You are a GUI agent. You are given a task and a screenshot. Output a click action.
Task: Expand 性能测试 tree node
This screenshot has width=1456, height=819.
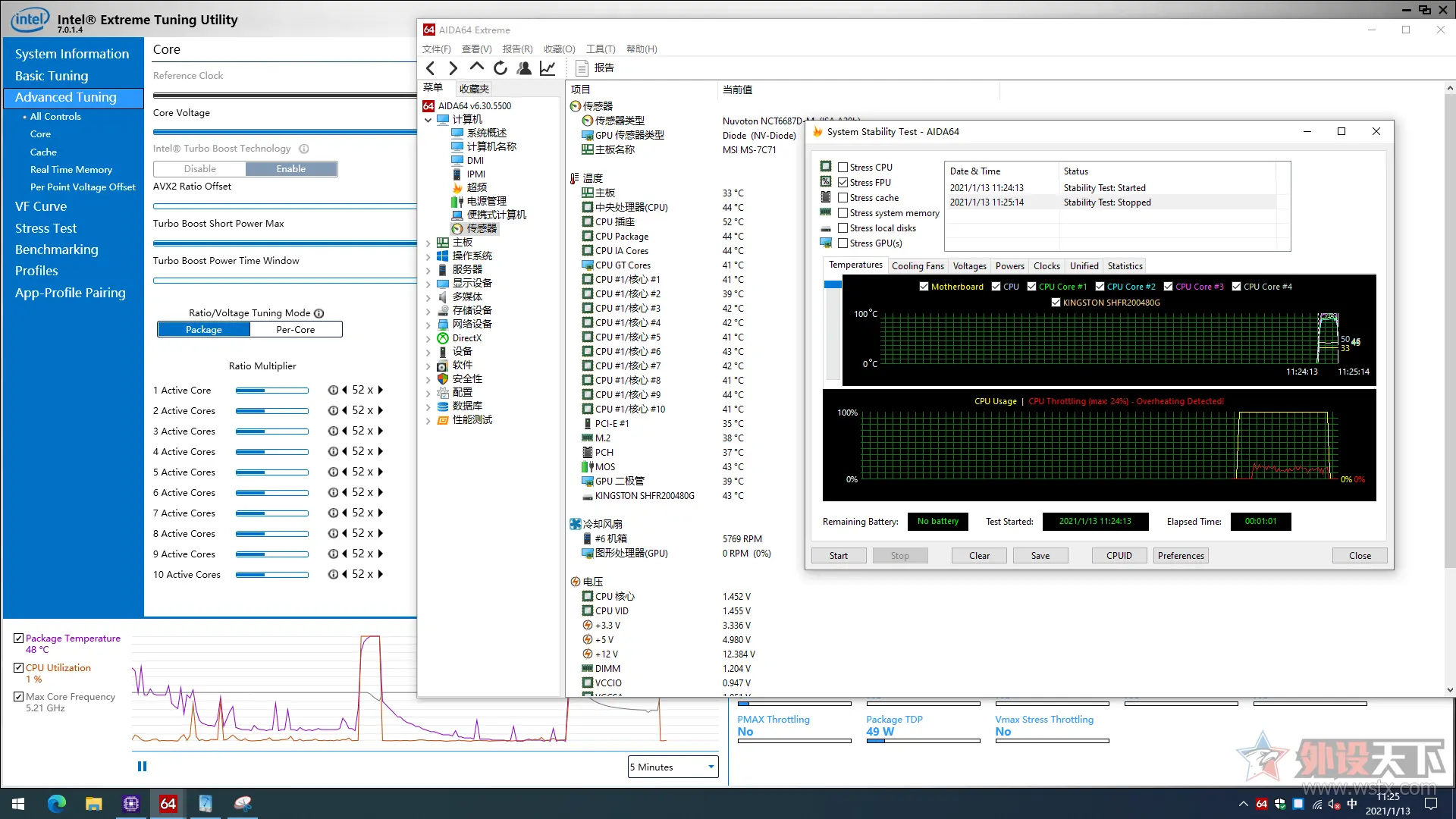pyautogui.click(x=428, y=421)
